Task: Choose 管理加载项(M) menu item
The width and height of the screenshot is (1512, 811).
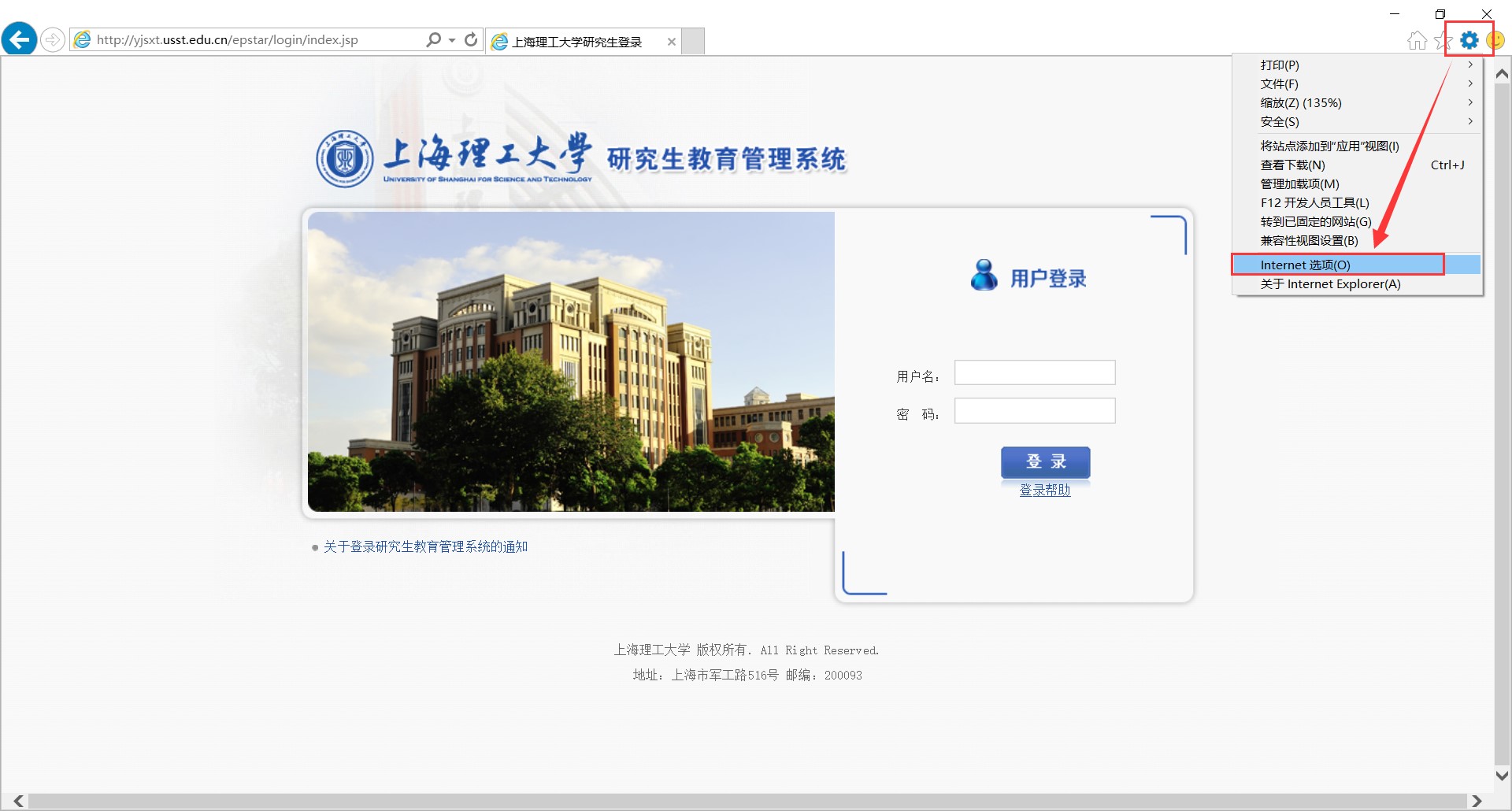Action: pos(1356,183)
